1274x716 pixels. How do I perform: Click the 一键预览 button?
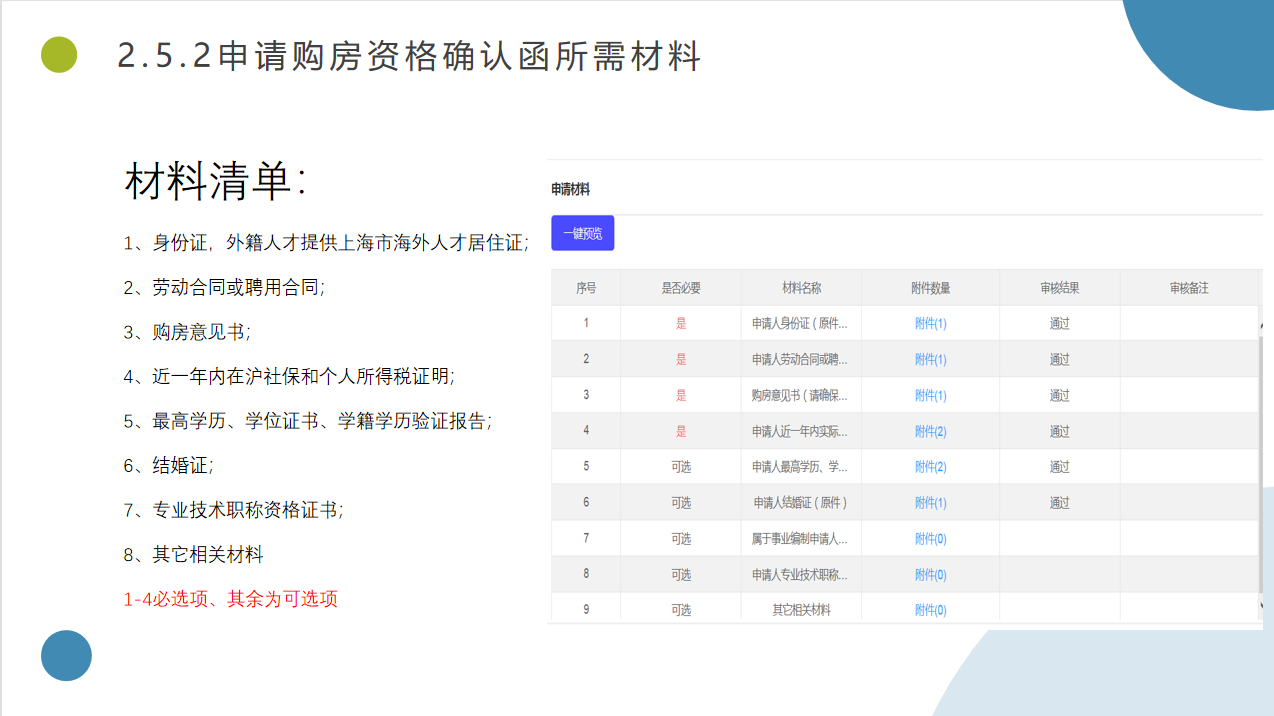pos(582,233)
